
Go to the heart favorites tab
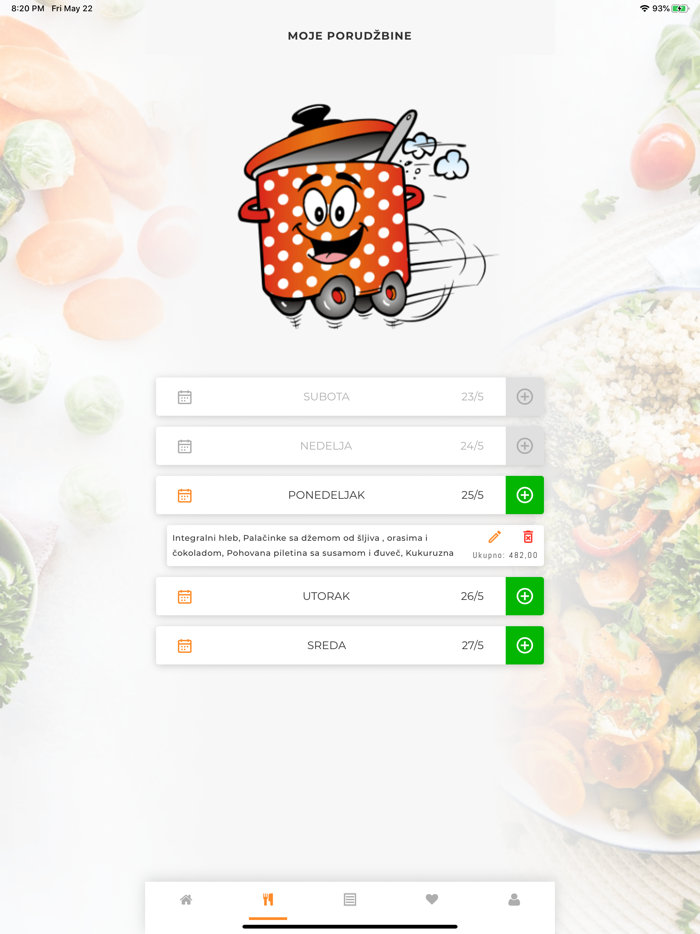(x=432, y=899)
